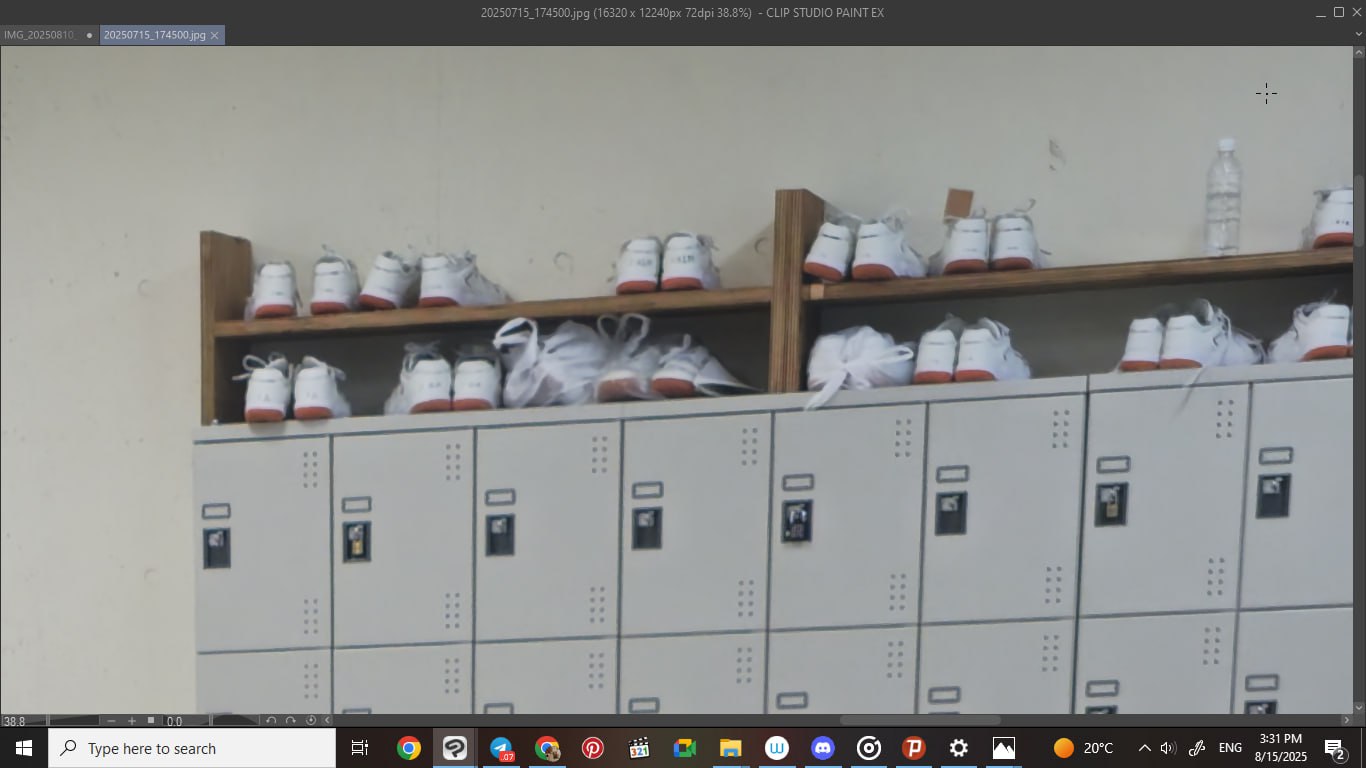Viewport: 1366px width, 768px height.
Task: Click the Type here to search box
Action: (x=192, y=748)
